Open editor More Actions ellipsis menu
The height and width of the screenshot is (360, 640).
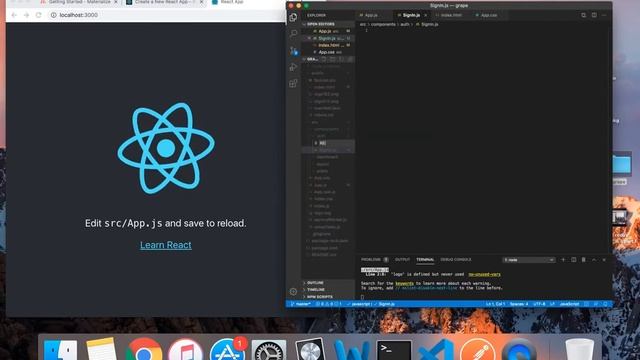(604, 15)
